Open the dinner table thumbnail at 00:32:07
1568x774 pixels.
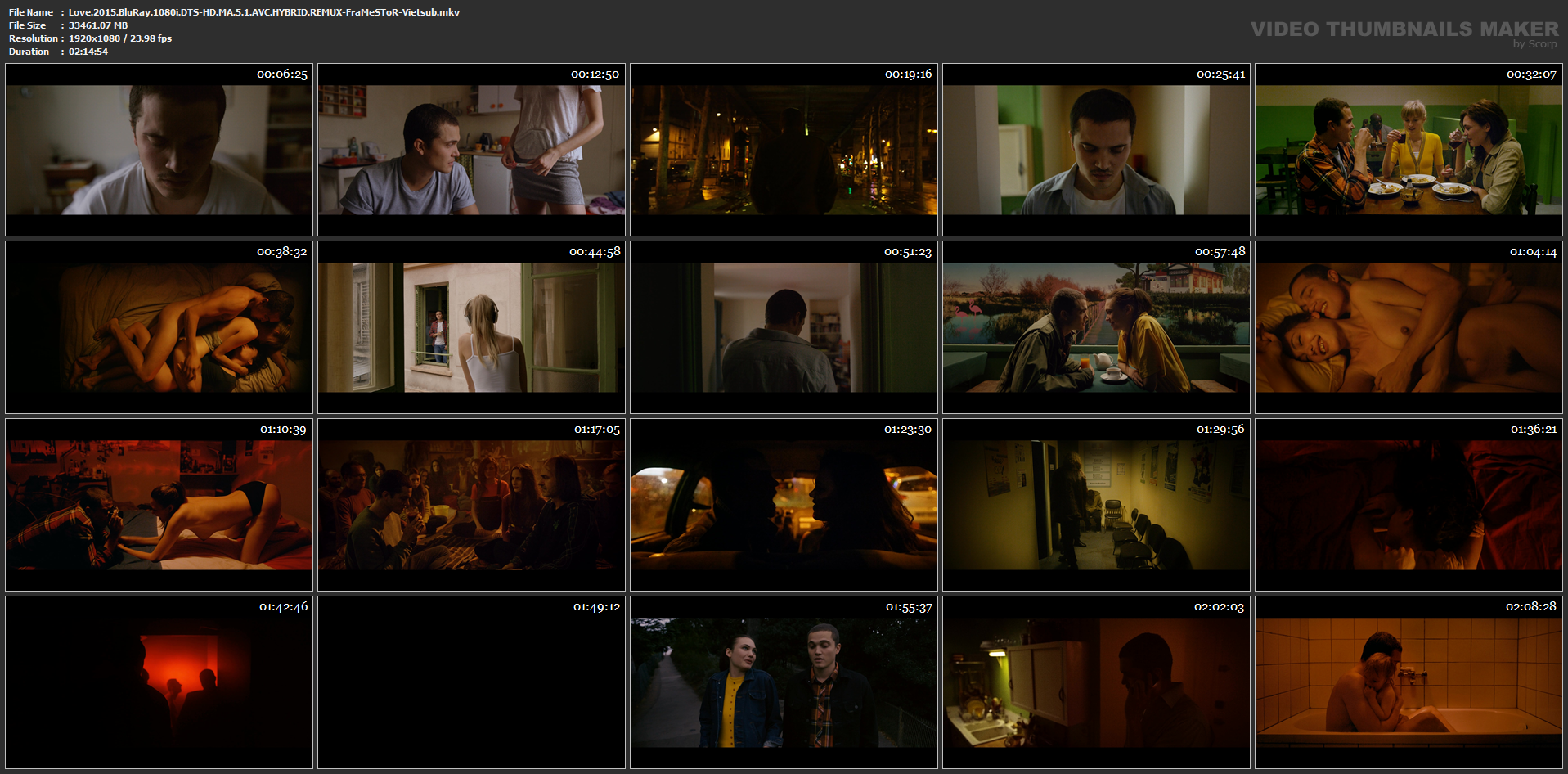tap(1409, 150)
